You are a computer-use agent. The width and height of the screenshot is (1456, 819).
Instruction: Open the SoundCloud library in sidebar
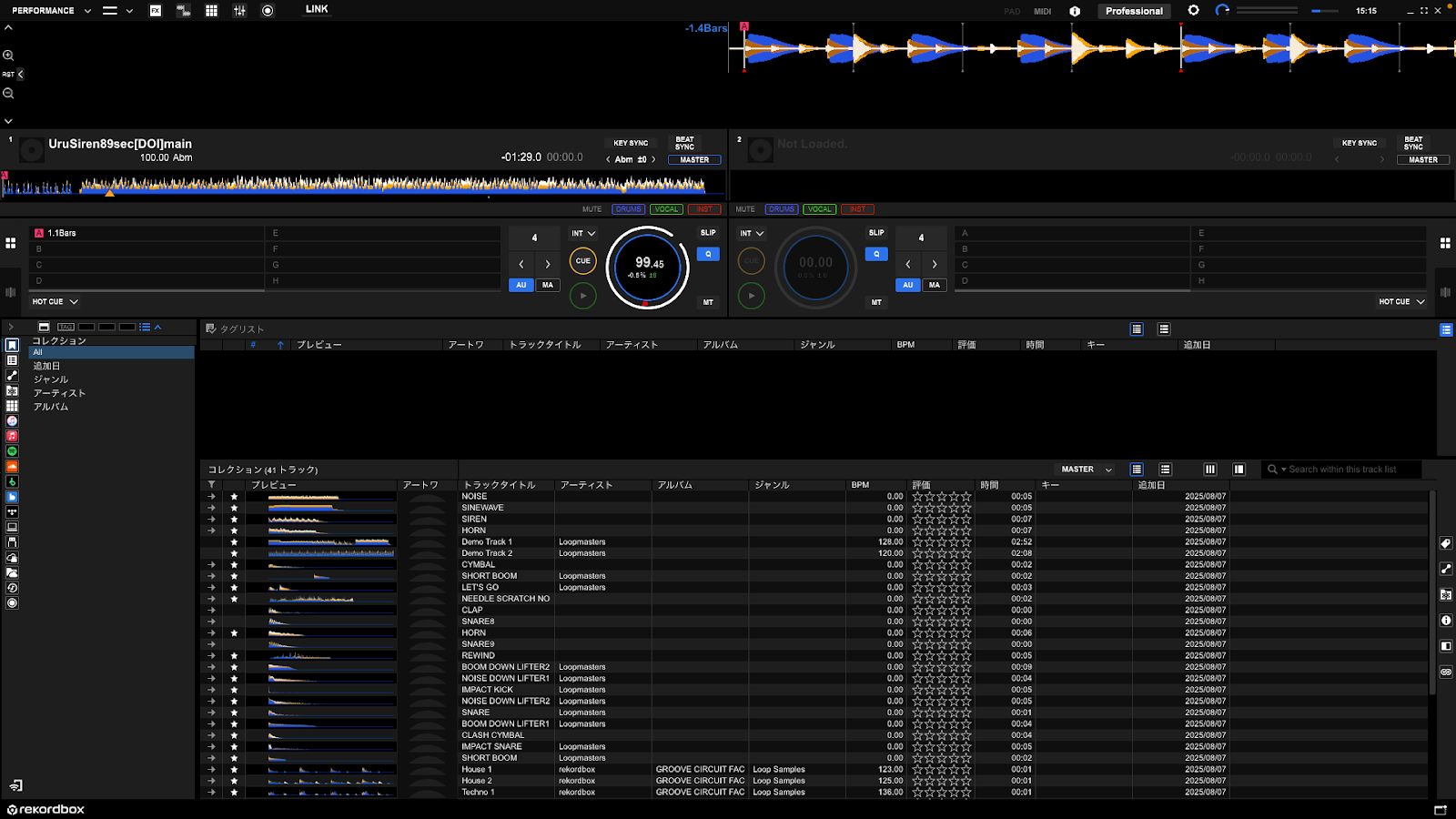pos(12,467)
